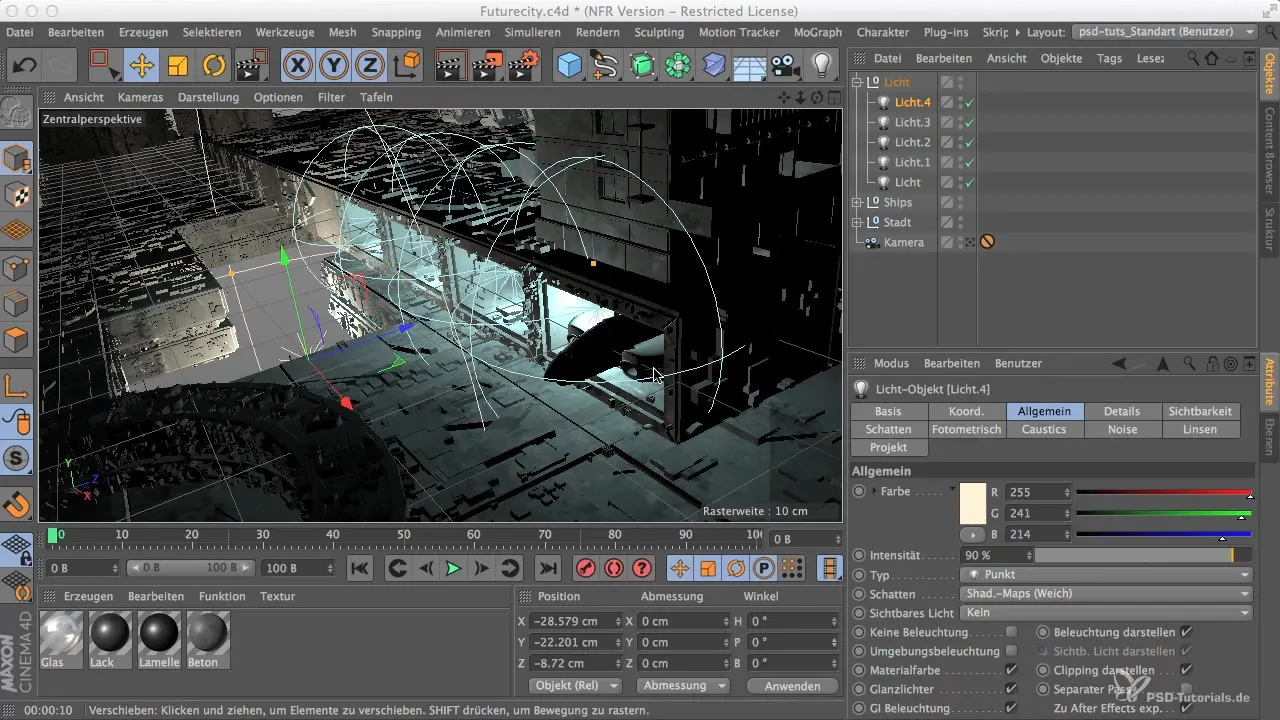The width and height of the screenshot is (1280, 720).
Task: Switch to the Schatten tab
Action: pyautogui.click(x=889, y=429)
